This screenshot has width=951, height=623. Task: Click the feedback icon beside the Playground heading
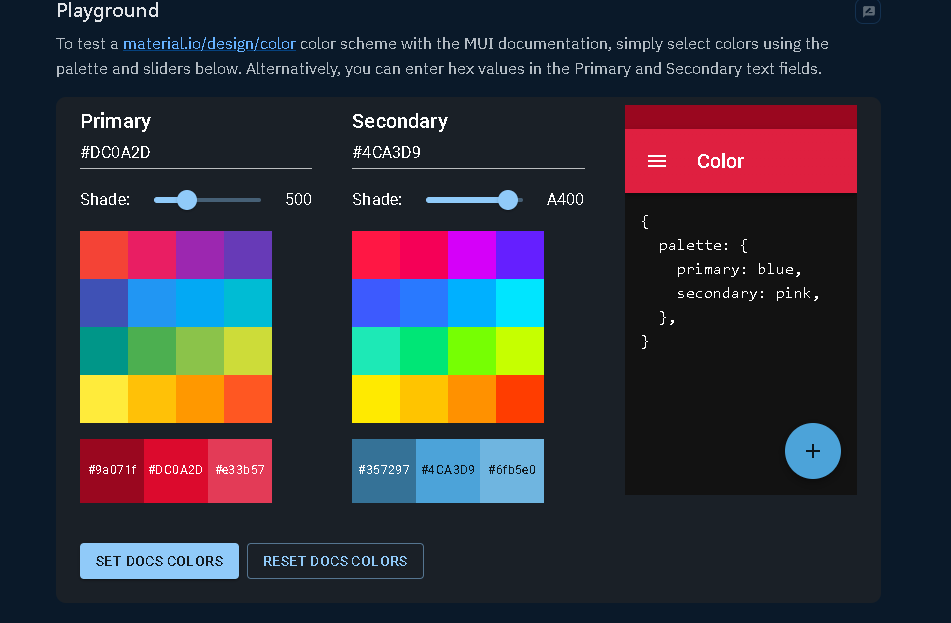[x=868, y=12]
